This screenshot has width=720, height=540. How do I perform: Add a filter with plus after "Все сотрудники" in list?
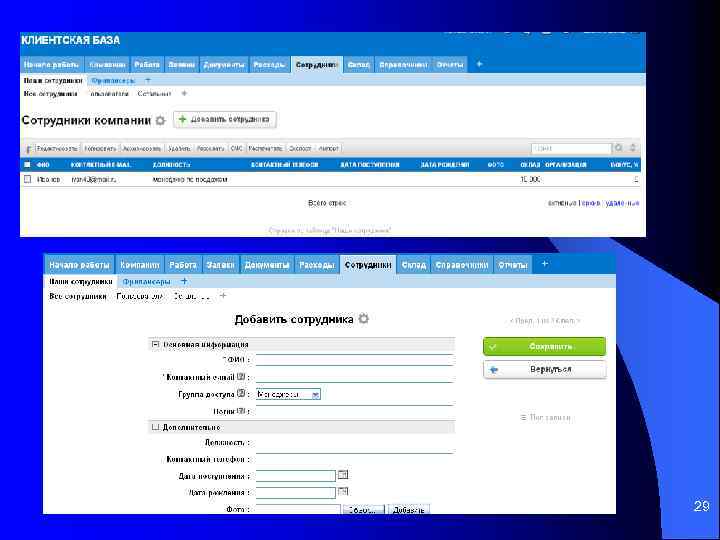[184, 93]
